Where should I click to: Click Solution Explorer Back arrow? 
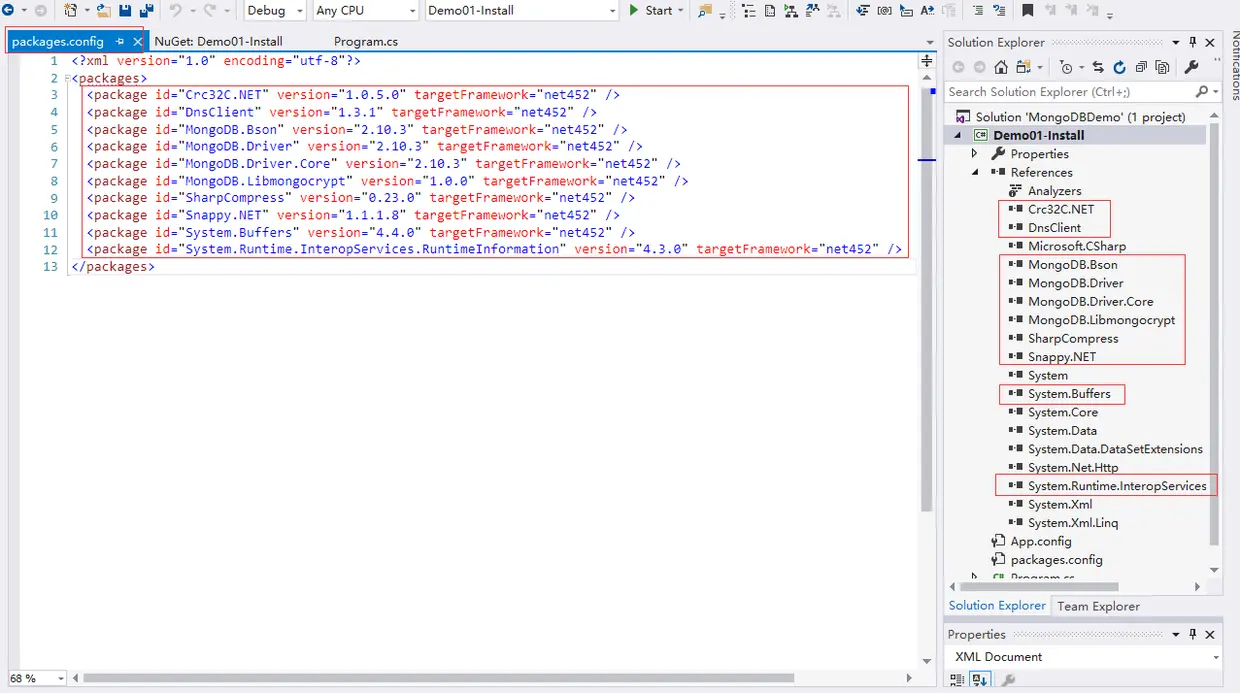pos(958,67)
